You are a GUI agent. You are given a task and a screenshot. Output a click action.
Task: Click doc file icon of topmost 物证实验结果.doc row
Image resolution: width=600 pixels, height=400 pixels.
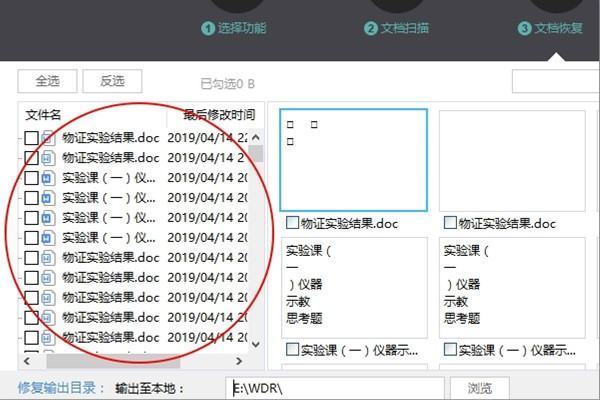[x=48, y=138]
